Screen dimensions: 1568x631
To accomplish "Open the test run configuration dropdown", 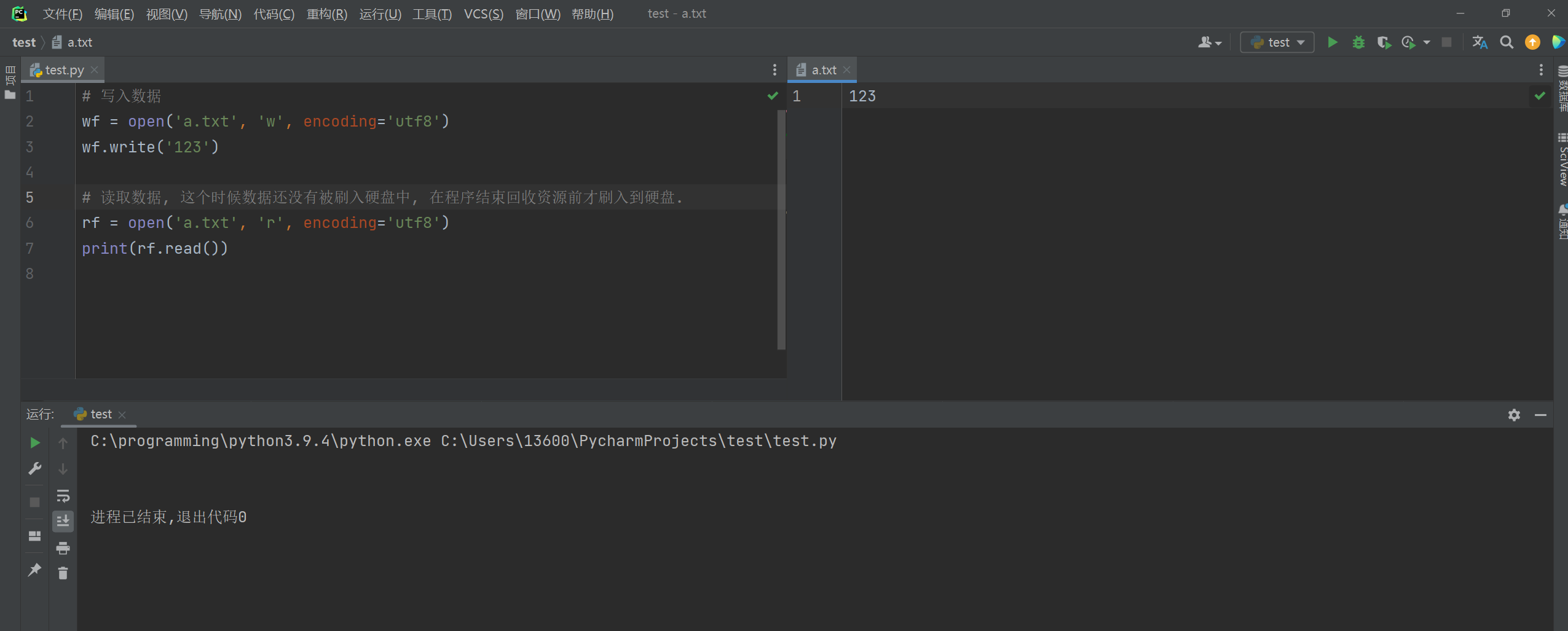I will tap(1277, 42).
